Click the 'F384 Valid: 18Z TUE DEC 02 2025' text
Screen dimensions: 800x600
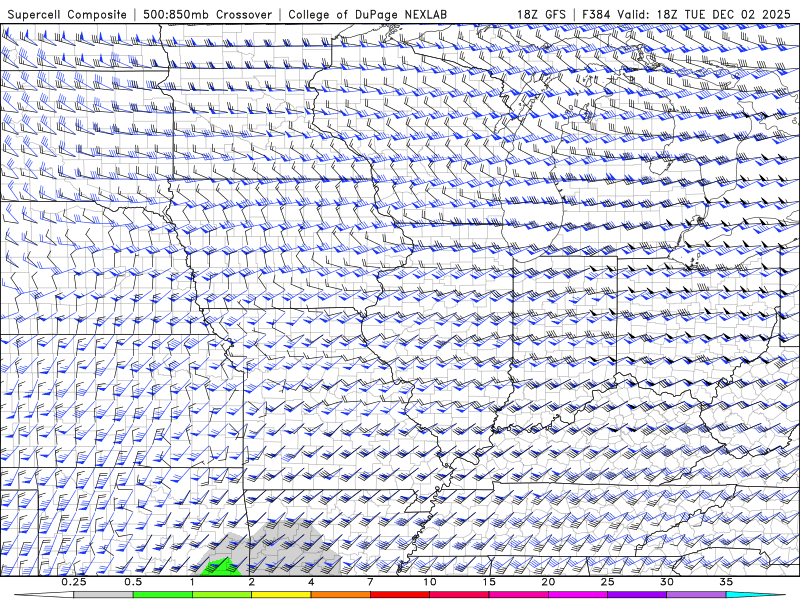coord(686,14)
